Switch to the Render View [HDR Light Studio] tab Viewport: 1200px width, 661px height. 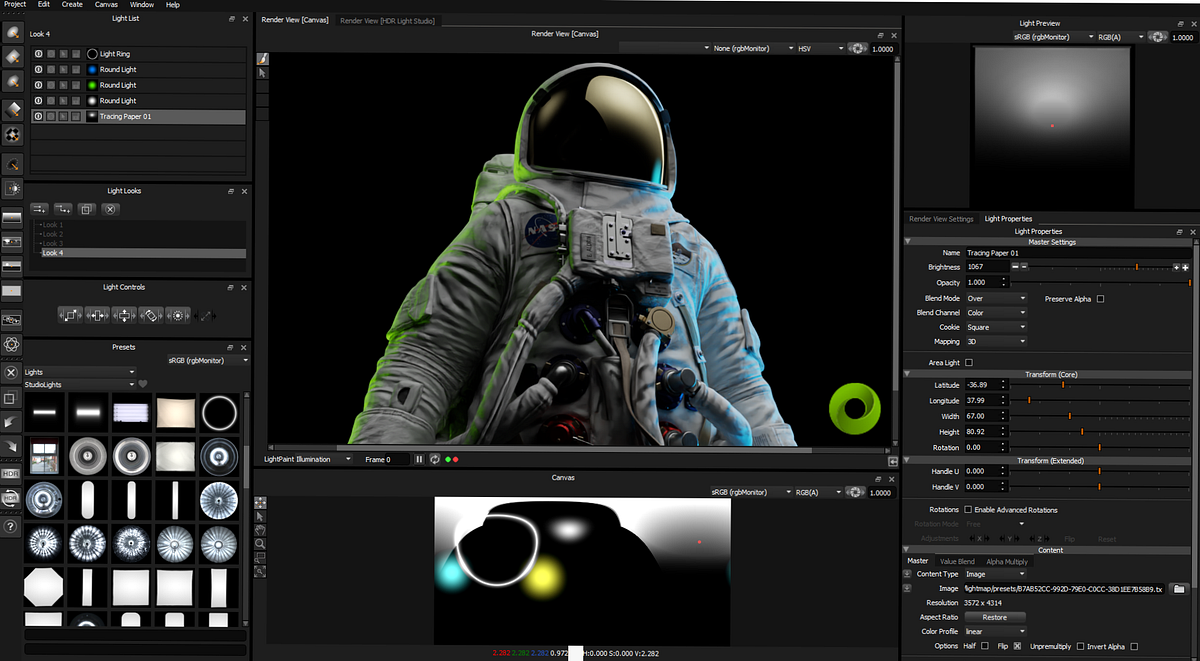coord(388,19)
